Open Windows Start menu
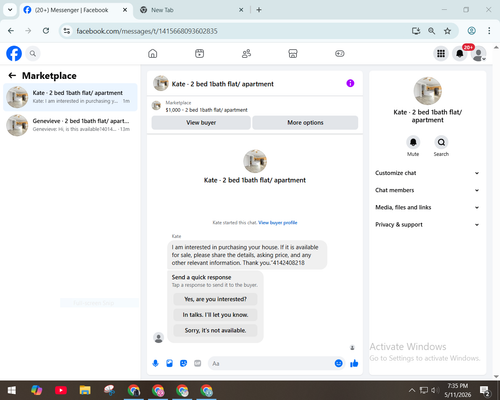Image resolution: width=500 pixels, height=400 pixels. tap(12, 390)
